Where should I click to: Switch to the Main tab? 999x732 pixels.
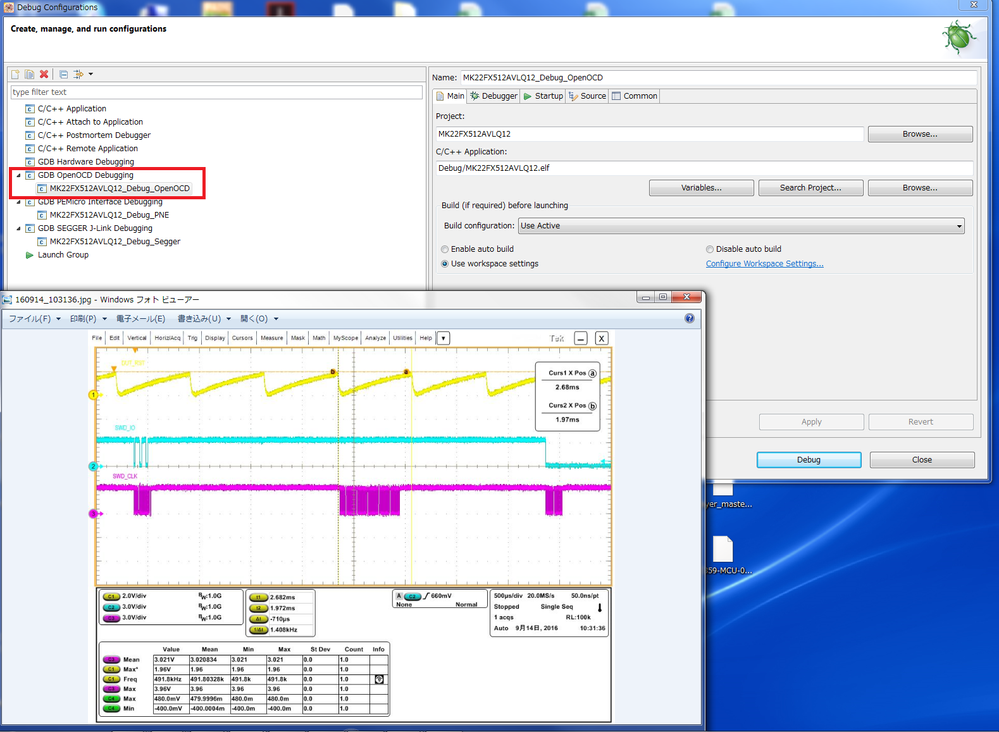coord(450,96)
